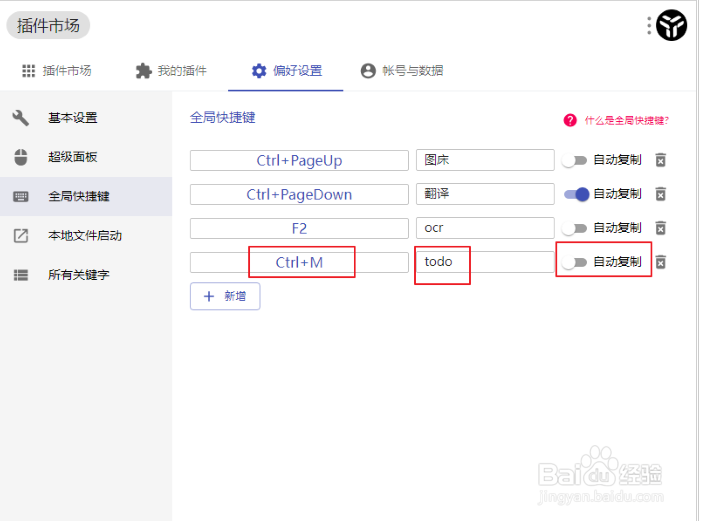Screen dimensions: 702x521
Task: Go to the 帐号与数据 tab
Action: click(x=402, y=71)
